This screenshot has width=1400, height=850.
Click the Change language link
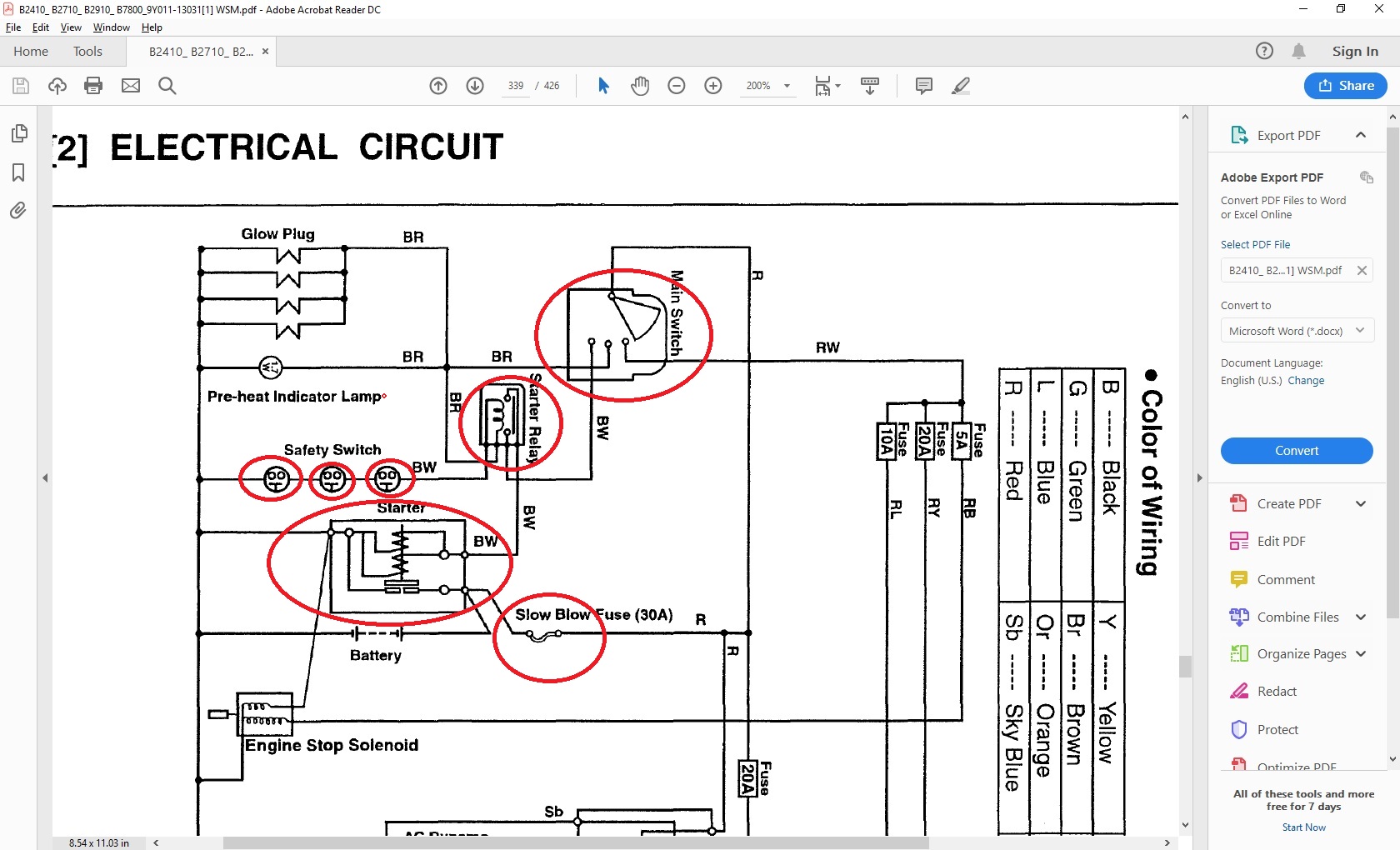[1306, 381]
